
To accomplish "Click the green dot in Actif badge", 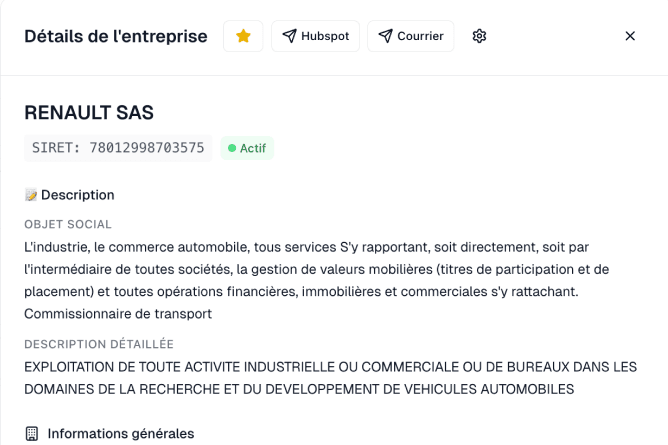I will click(x=232, y=148).
